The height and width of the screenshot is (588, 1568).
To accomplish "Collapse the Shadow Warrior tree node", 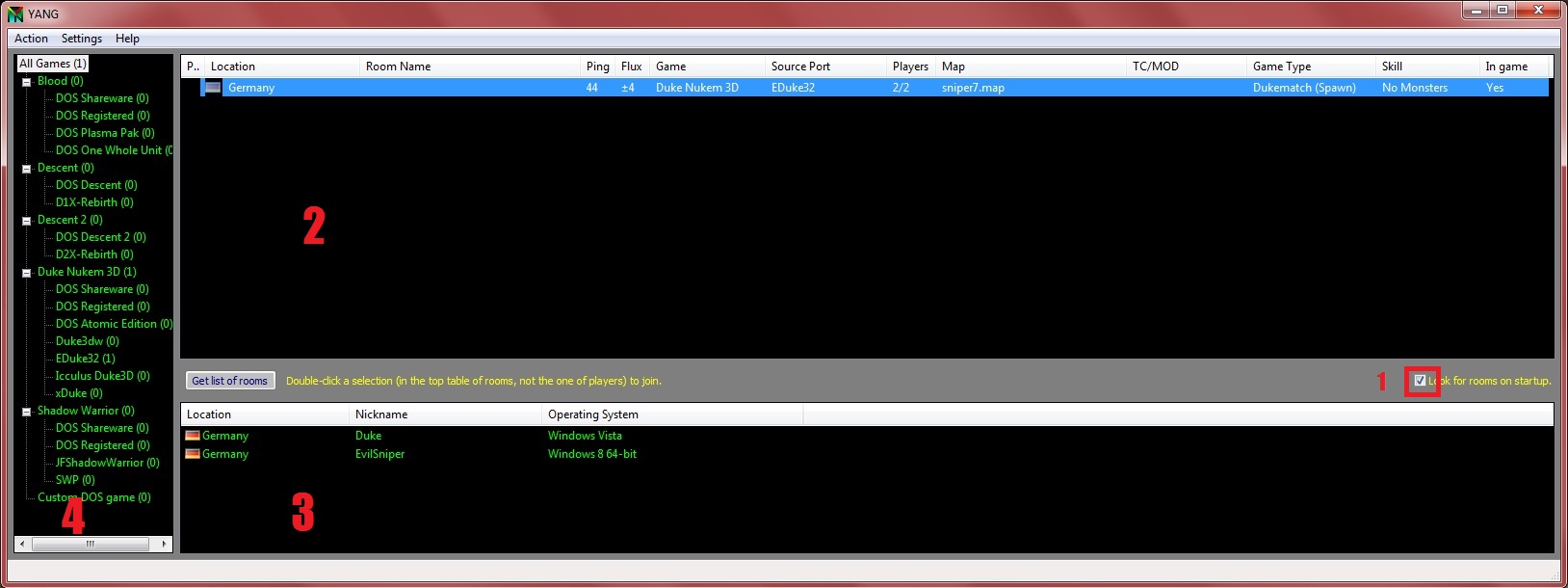I will (27, 412).
